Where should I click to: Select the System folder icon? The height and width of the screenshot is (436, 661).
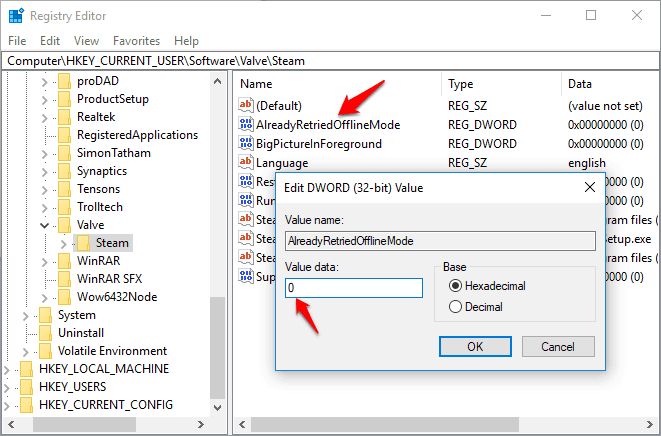(46, 315)
